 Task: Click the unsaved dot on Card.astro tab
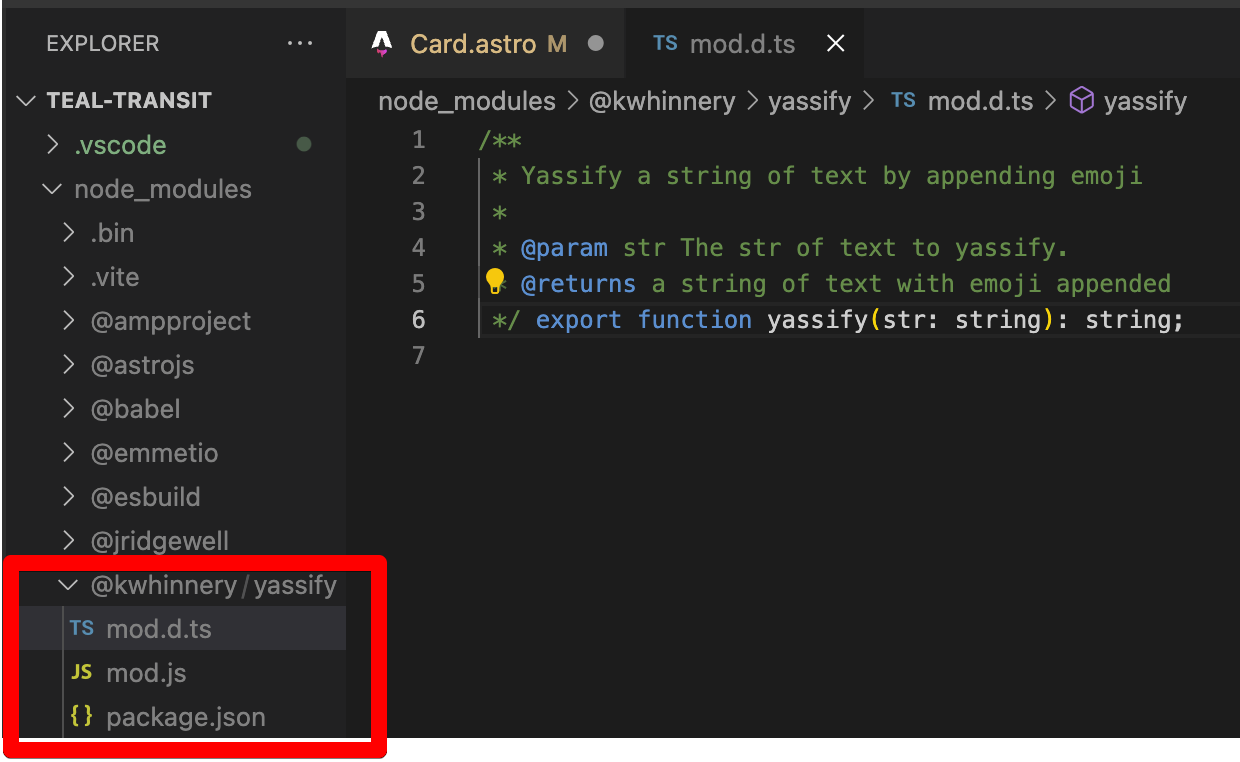[x=596, y=43]
